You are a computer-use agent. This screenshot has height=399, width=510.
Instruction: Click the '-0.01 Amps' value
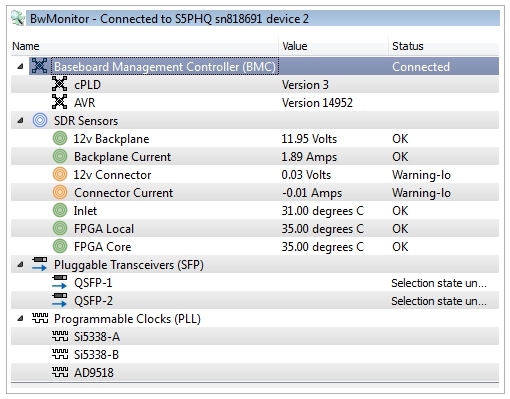(x=312, y=193)
